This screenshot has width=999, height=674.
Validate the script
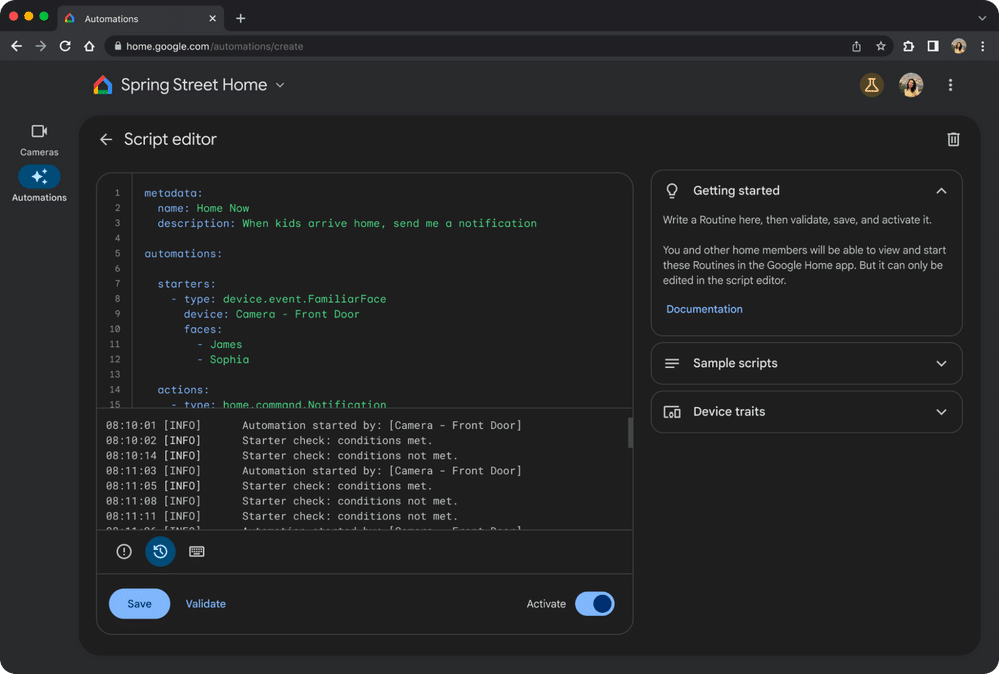click(205, 604)
